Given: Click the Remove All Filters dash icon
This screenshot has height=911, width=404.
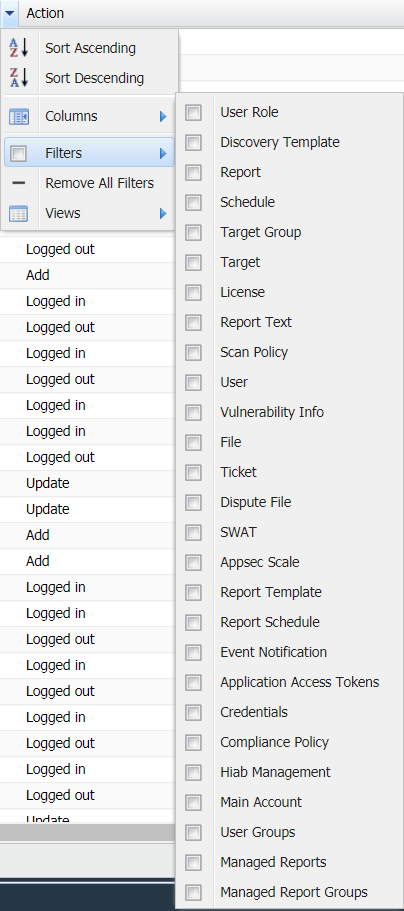Looking at the screenshot, I should point(19,184).
